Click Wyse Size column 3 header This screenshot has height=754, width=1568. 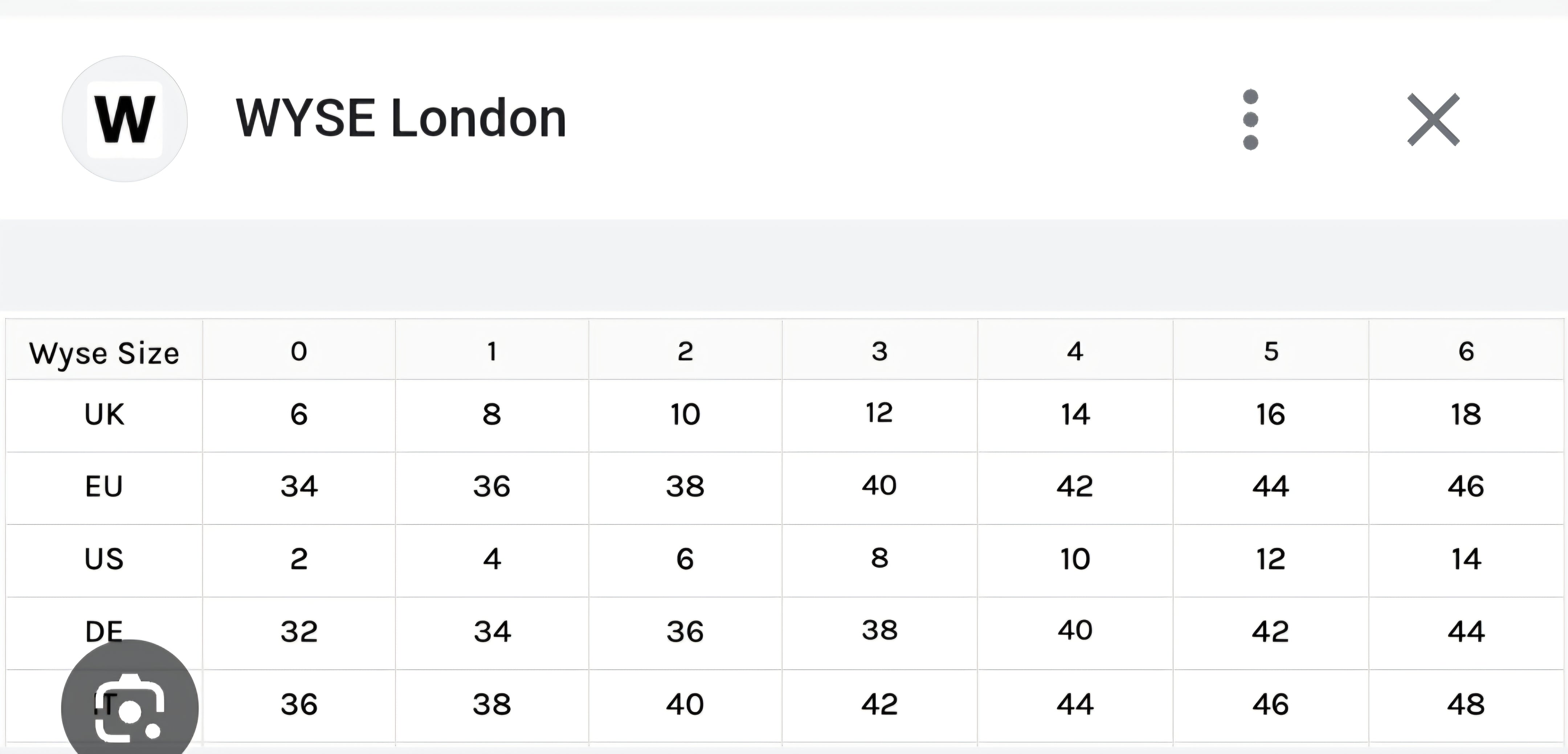point(879,352)
